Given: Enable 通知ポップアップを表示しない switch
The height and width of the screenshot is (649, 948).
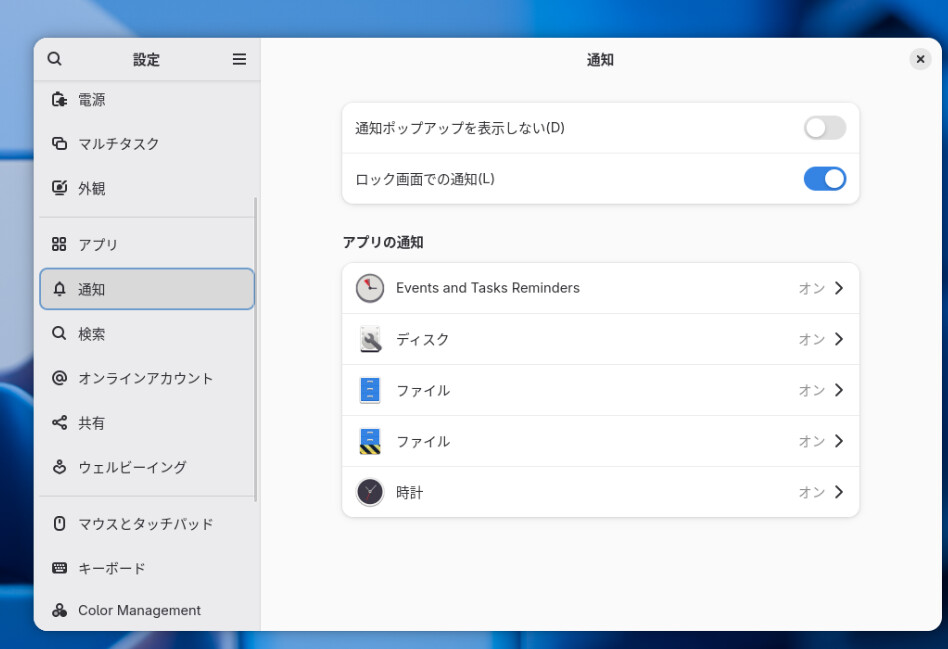Looking at the screenshot, I should [824, 128].
